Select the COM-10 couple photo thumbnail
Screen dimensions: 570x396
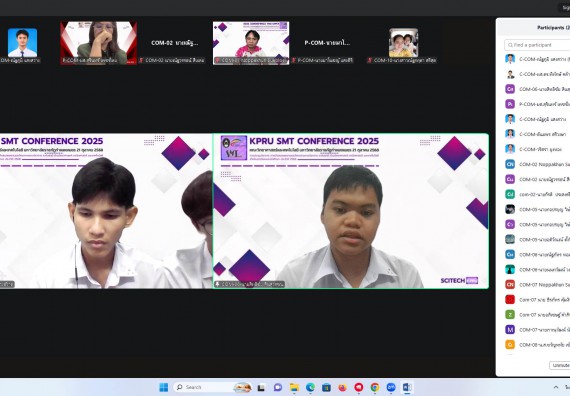(404, 43)
